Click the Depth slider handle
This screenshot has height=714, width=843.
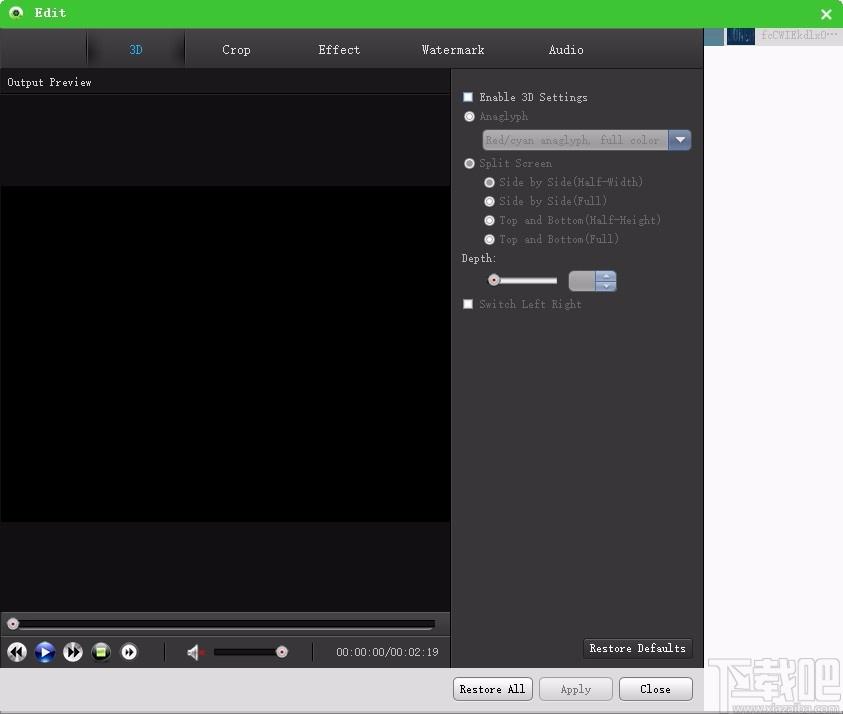[494, 280]
